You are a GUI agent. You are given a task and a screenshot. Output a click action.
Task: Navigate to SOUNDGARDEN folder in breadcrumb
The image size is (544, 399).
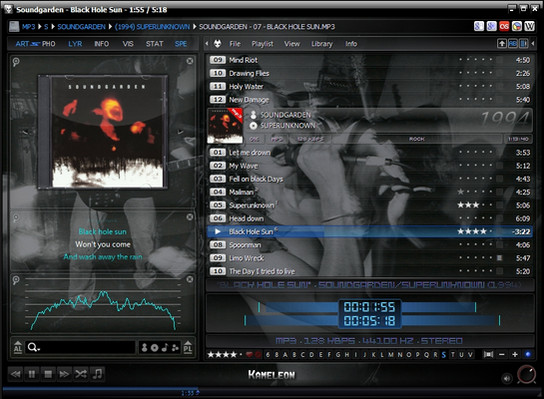[82, 27]
